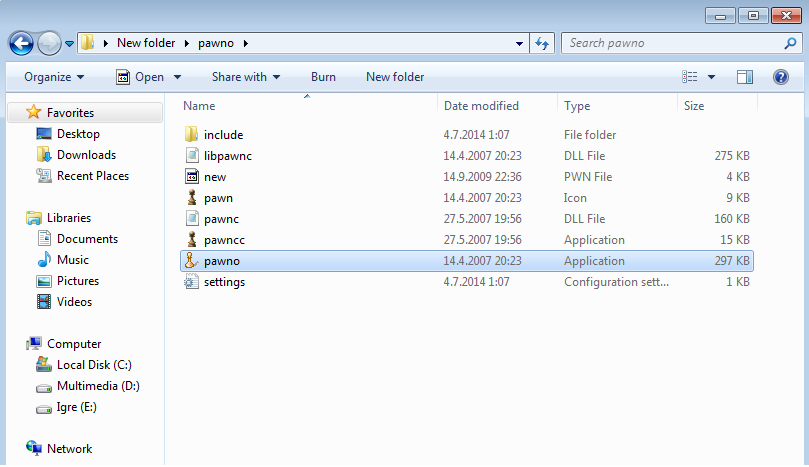Click the Back navigation arrow

click(x=22, y=43)
